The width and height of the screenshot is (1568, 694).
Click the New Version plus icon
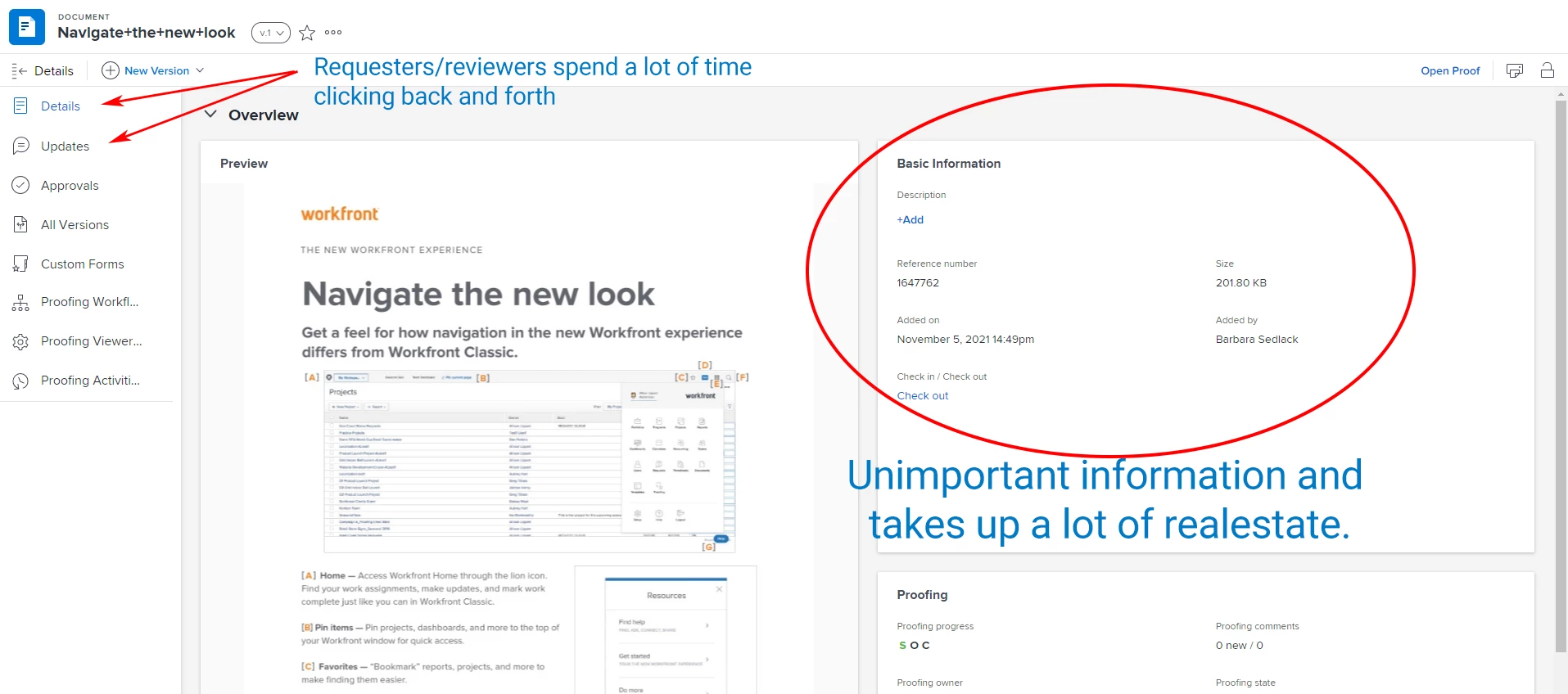tap(111, 70)
